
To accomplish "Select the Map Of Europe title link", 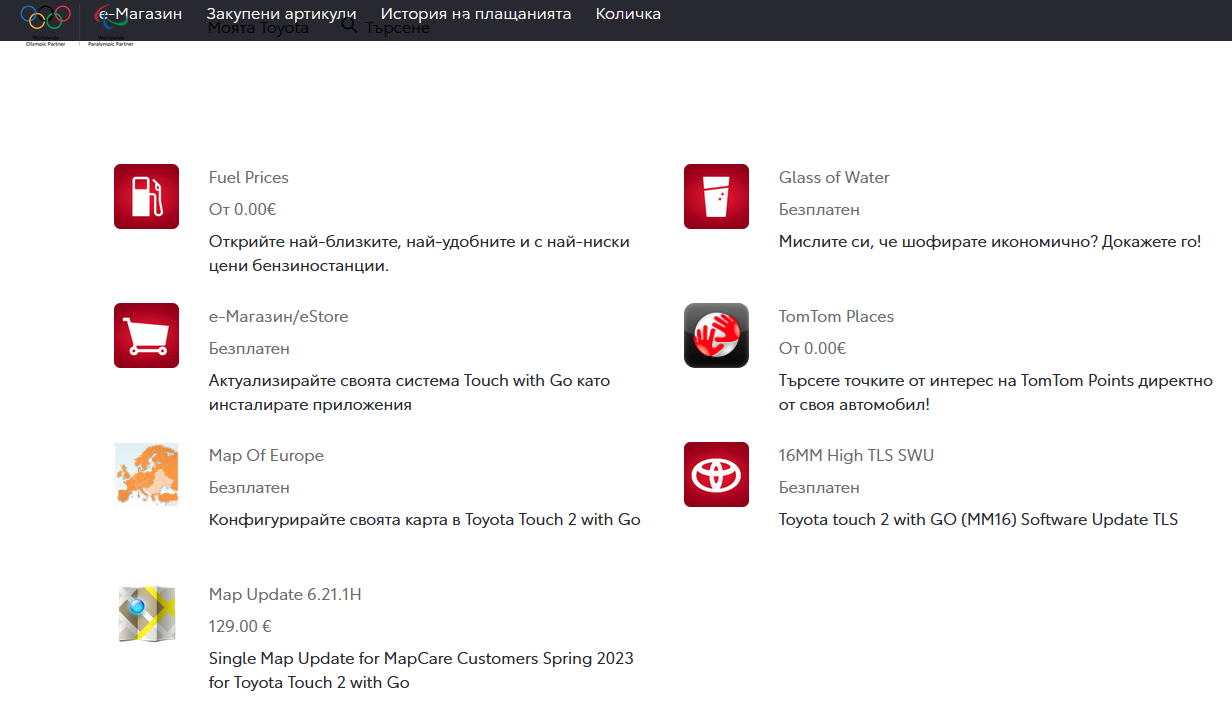I will 266,455.
